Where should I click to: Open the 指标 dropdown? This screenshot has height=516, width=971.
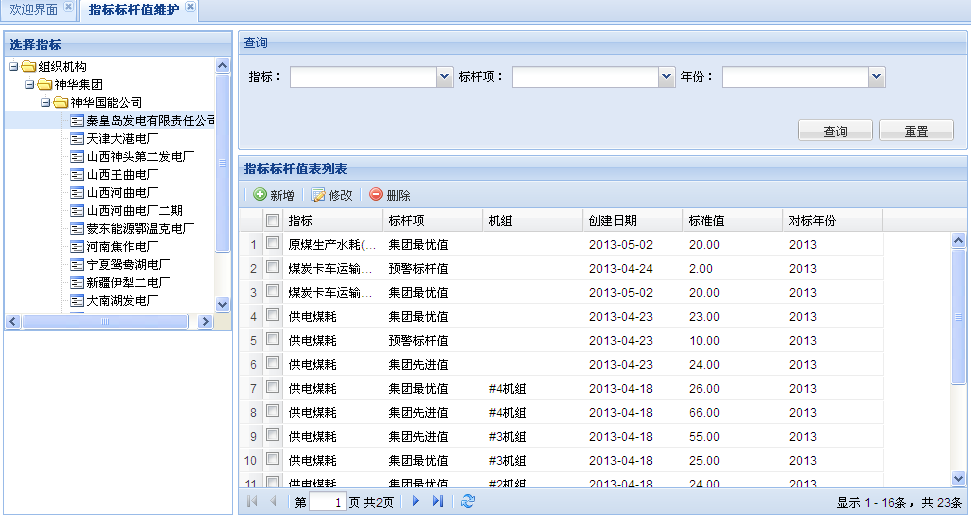point(444,77)
